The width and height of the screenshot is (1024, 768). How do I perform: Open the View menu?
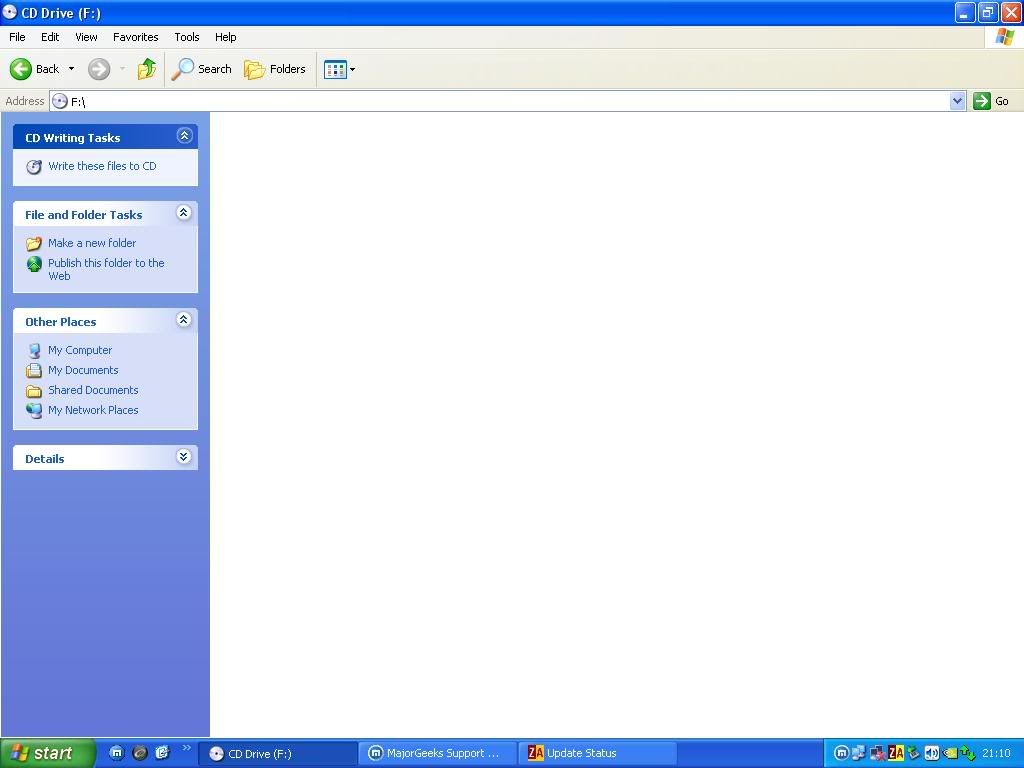[86, 37]
